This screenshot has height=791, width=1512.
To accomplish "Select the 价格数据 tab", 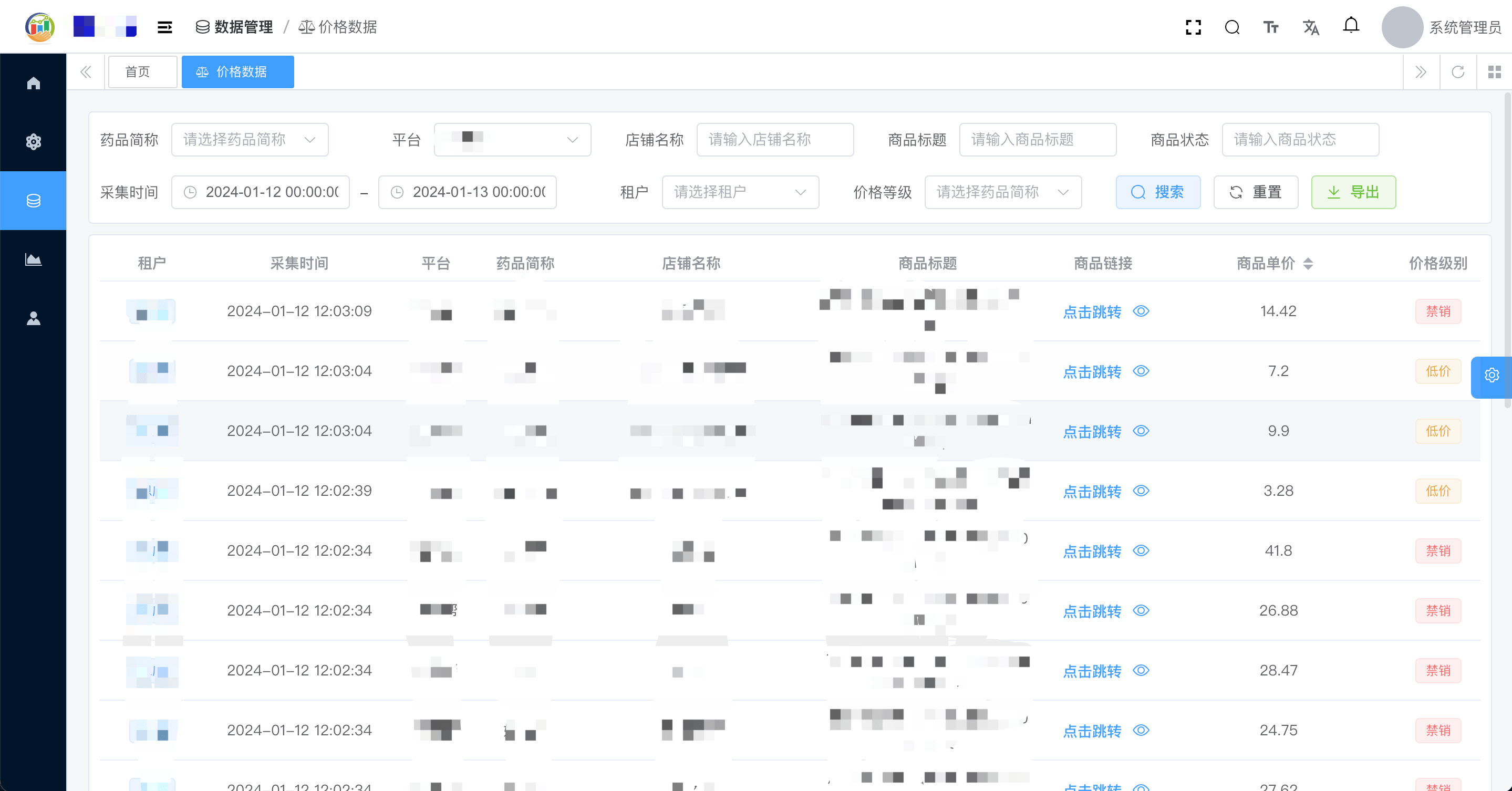I will coord(237,71).
